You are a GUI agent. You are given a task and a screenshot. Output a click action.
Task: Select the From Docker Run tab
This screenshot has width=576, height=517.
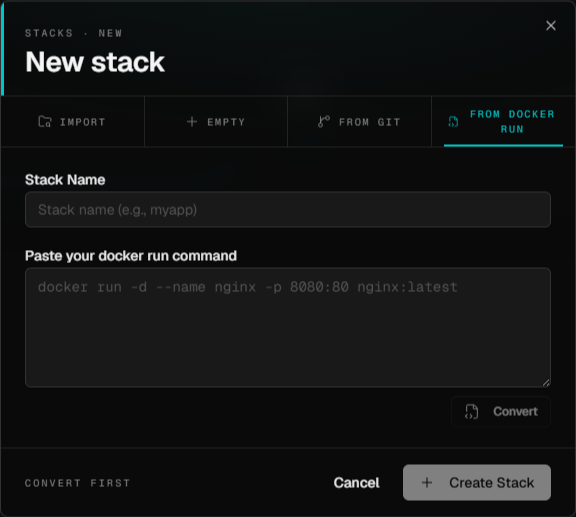coord(503,122)
